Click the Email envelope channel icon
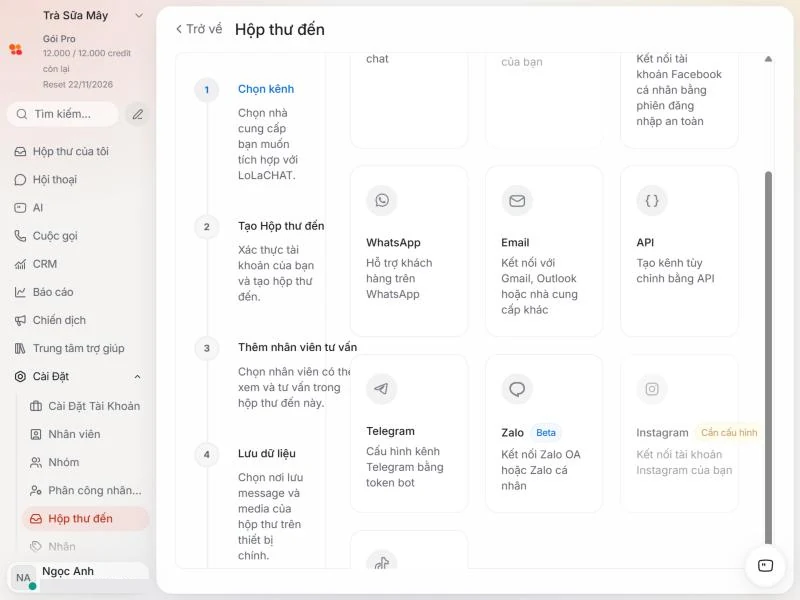This screenshot has width=800, height=600. tap(517, 200)
